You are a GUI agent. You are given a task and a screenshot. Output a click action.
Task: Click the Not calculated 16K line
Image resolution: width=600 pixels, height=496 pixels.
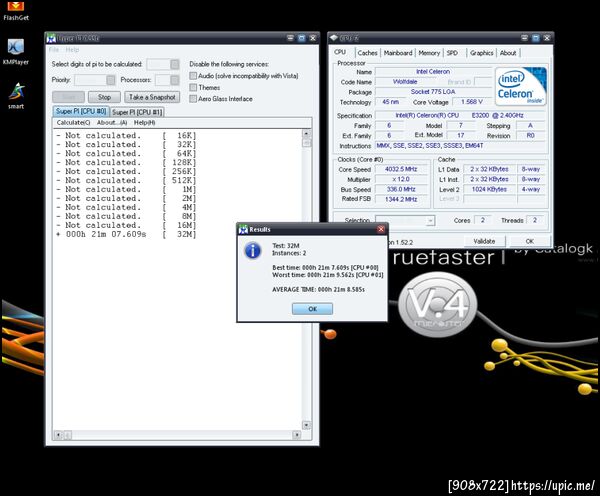126,135
